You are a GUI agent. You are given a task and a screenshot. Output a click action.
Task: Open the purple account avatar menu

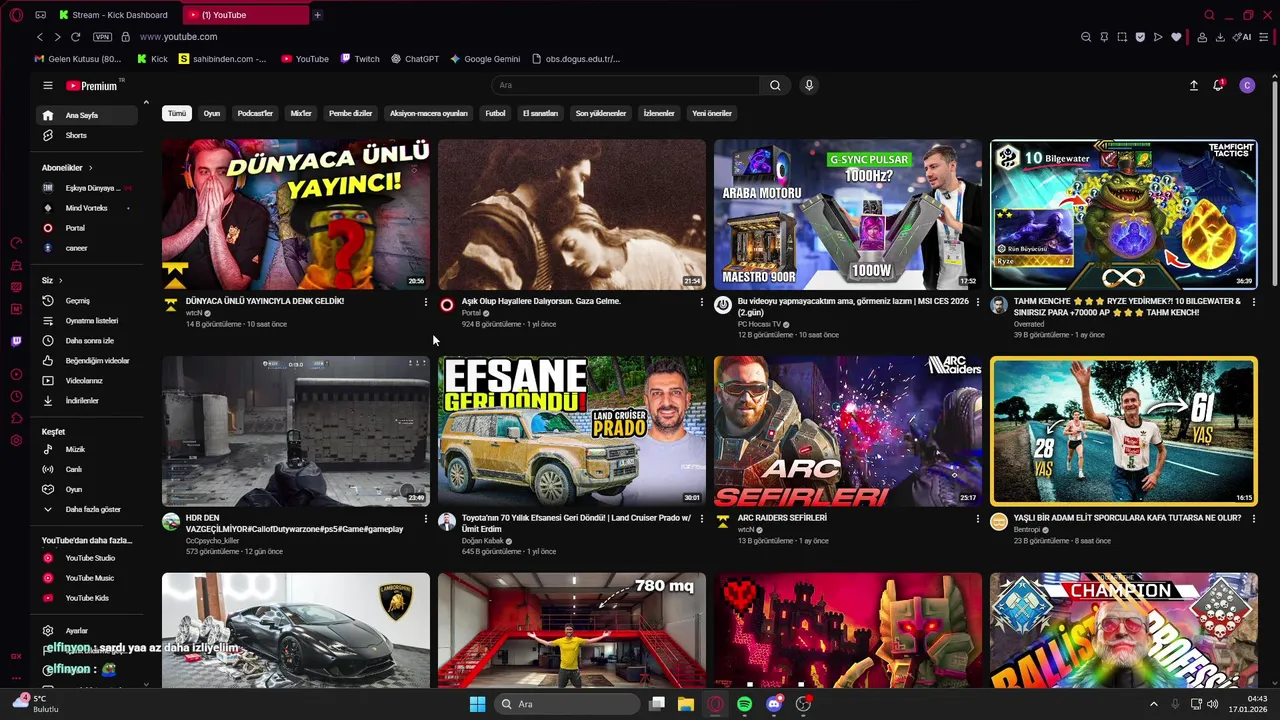click(1246, 86)
